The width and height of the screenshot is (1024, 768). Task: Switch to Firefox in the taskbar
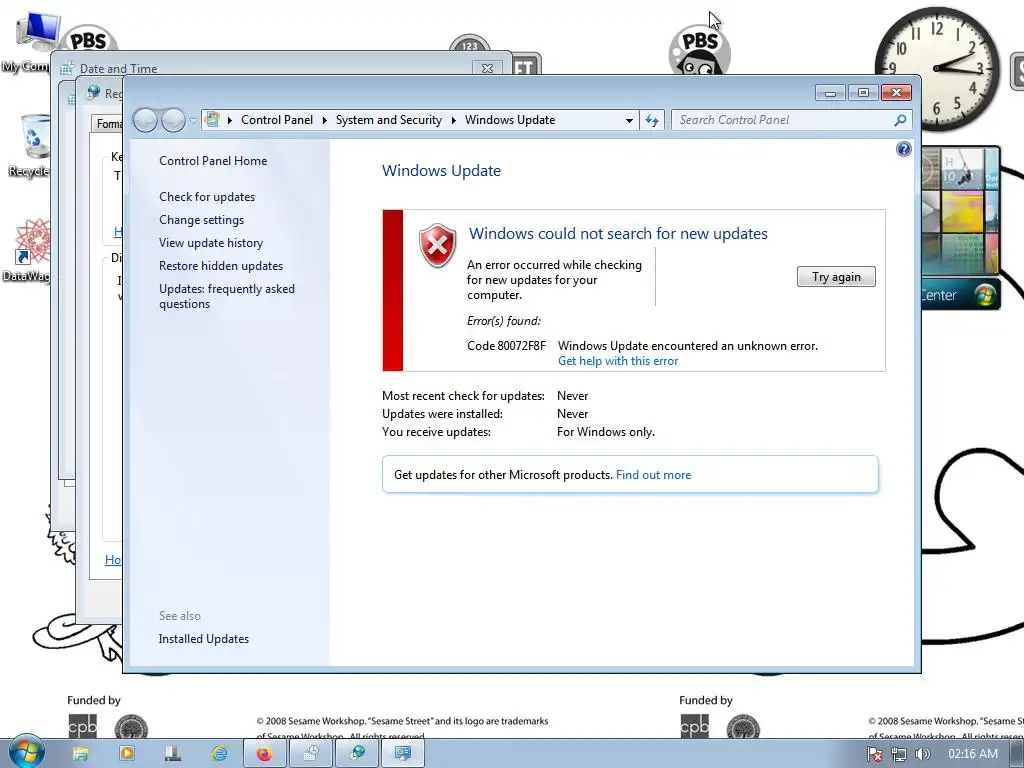click(x=264, y=754)
